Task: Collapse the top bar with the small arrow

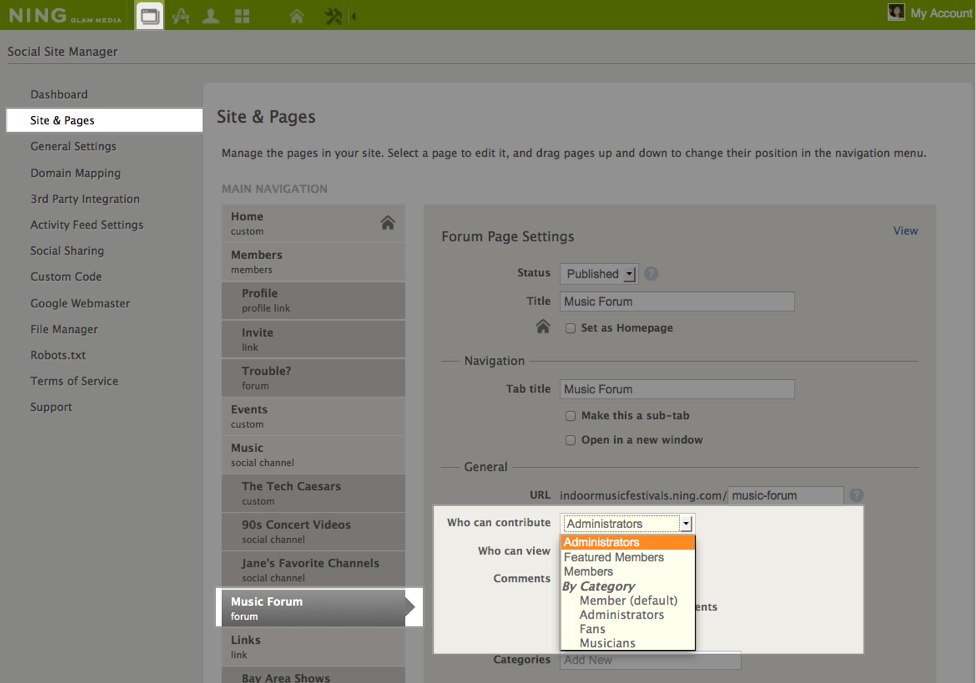Action: click(x=354, y=16)
